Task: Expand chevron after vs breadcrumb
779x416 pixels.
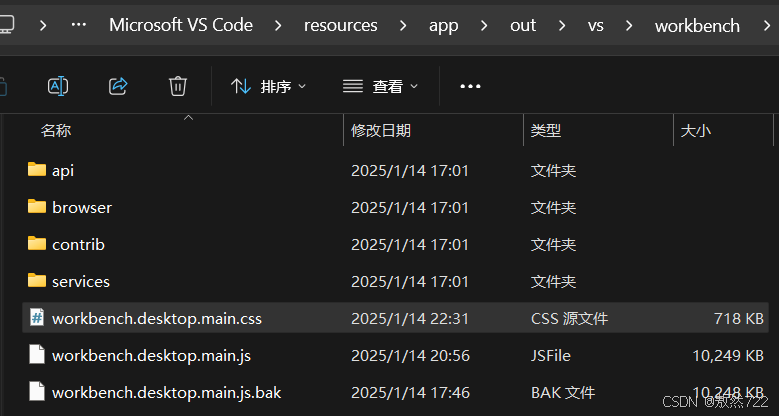Action: point(629,25)
